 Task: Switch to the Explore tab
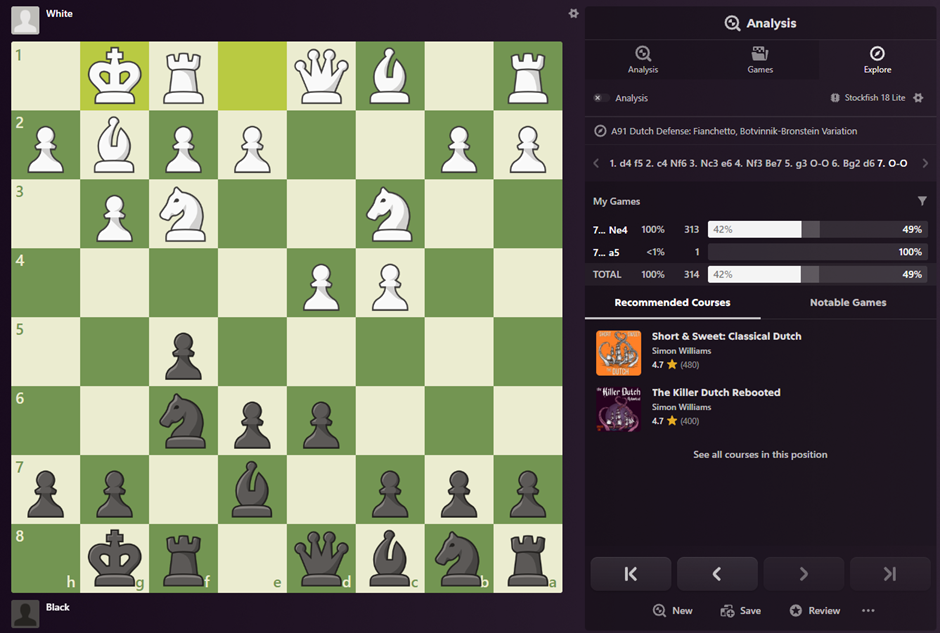coord(877,60)
